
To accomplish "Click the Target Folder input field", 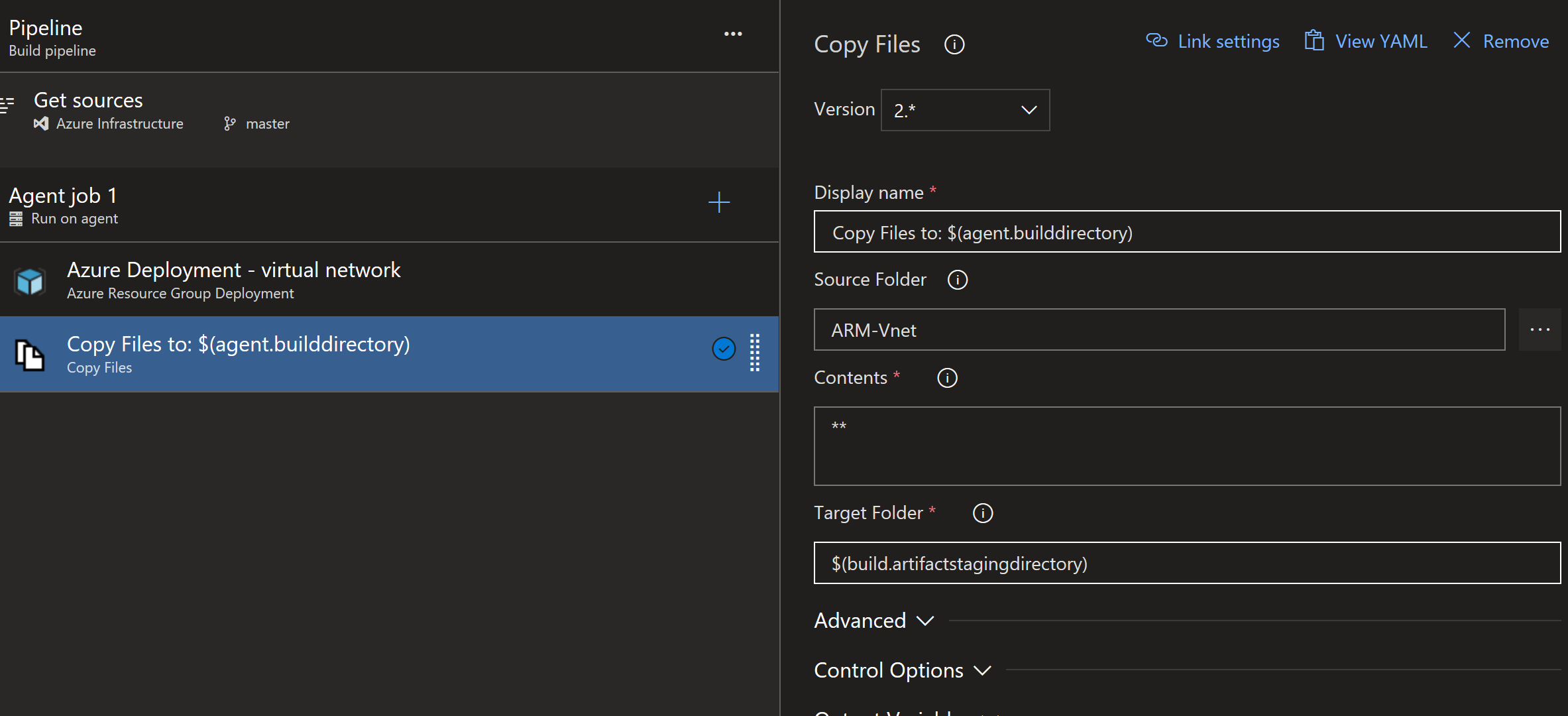I will [x=1187, y=563].
